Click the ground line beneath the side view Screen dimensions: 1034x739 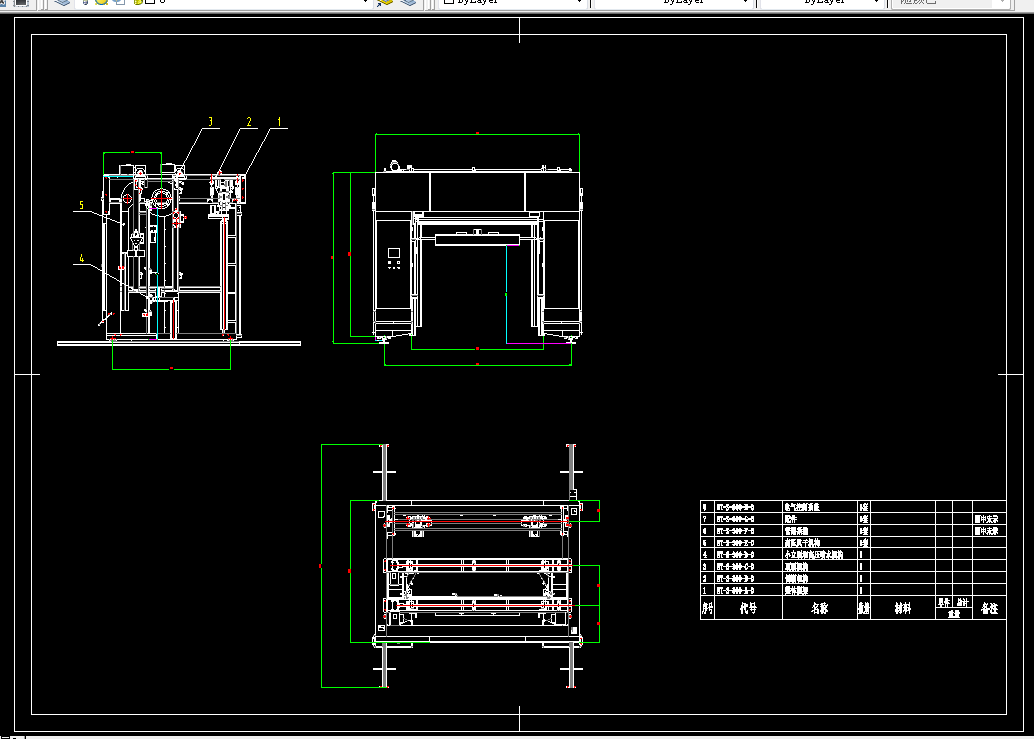point(179,343)
